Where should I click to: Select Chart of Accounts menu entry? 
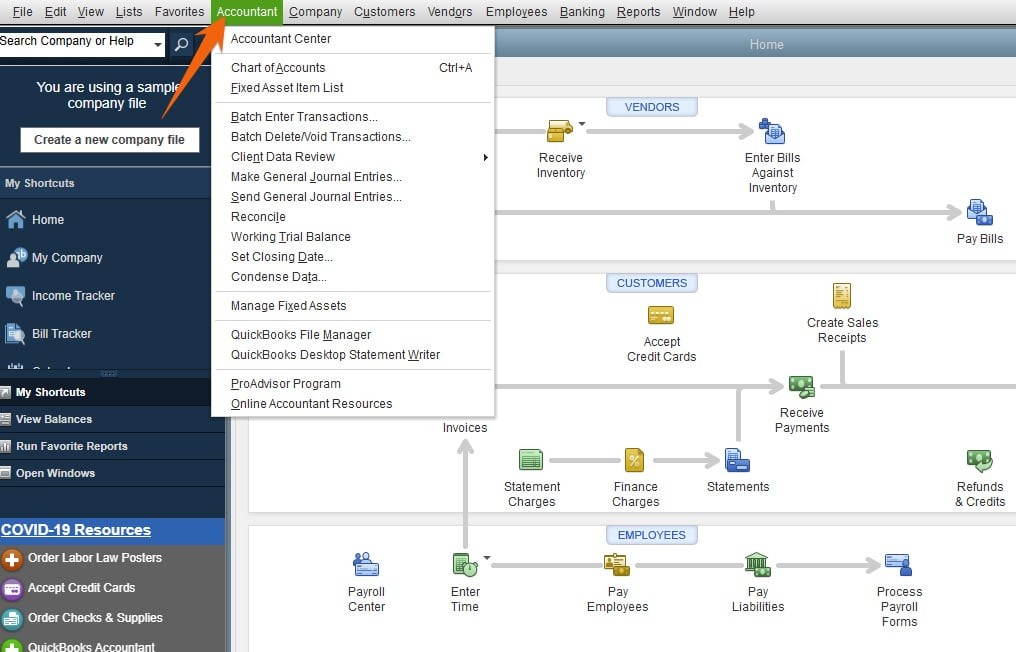pyautogui.click(x=278, y=68)
